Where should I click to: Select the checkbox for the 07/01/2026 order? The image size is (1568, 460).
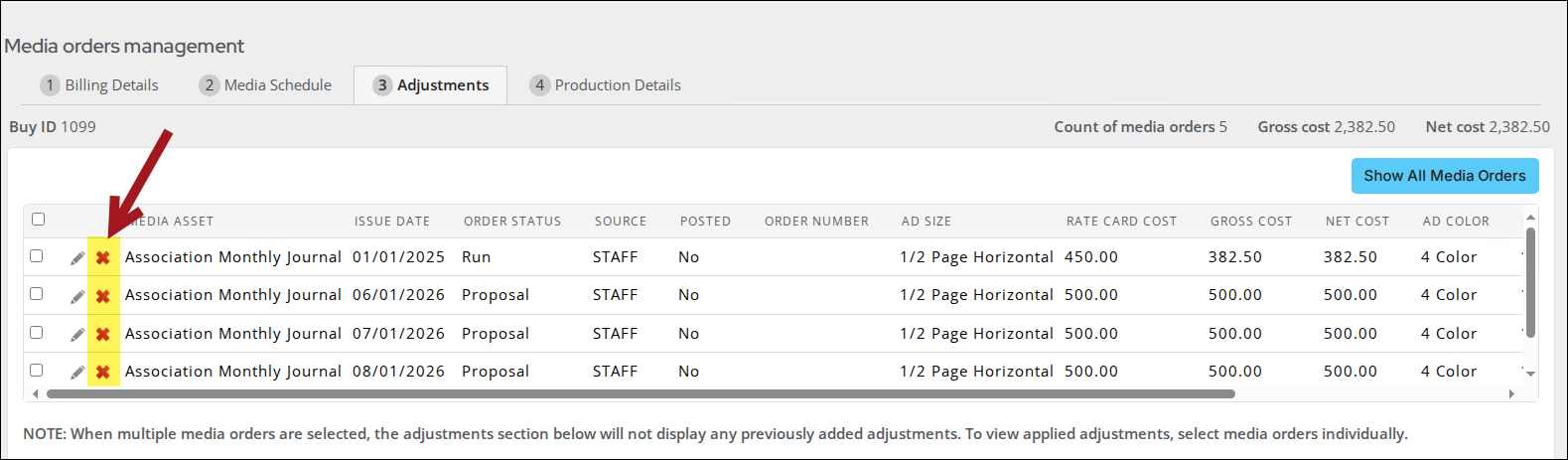(37, 332)
